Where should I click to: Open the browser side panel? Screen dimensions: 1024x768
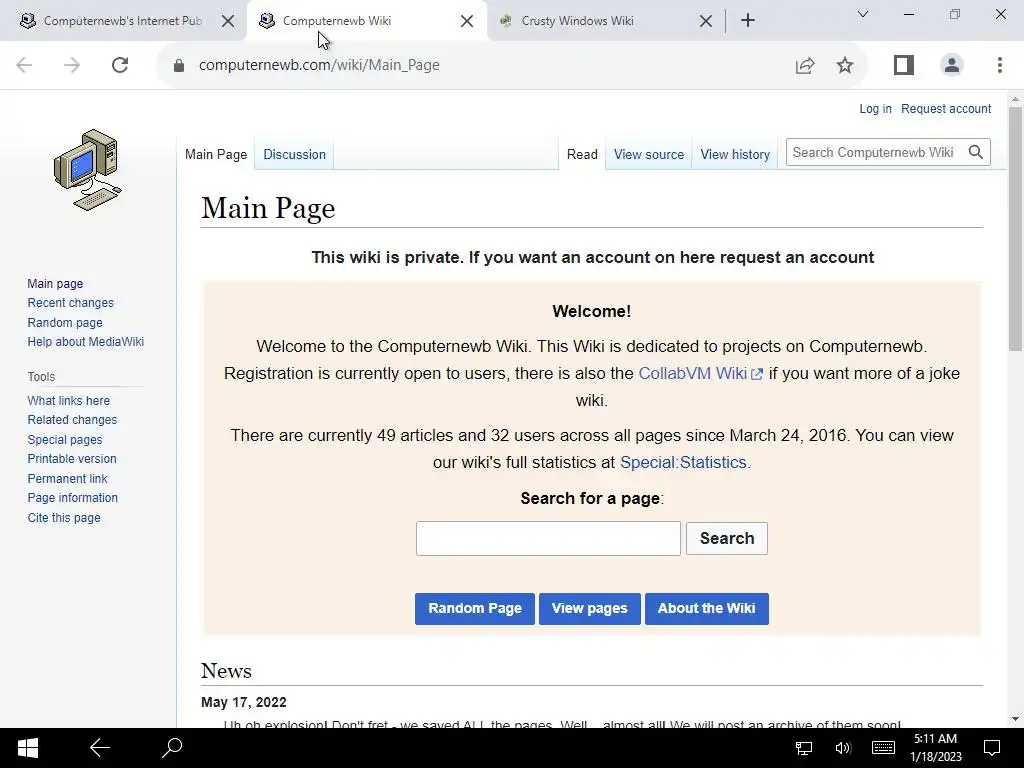pyautogui.click(x=904, y=65)
